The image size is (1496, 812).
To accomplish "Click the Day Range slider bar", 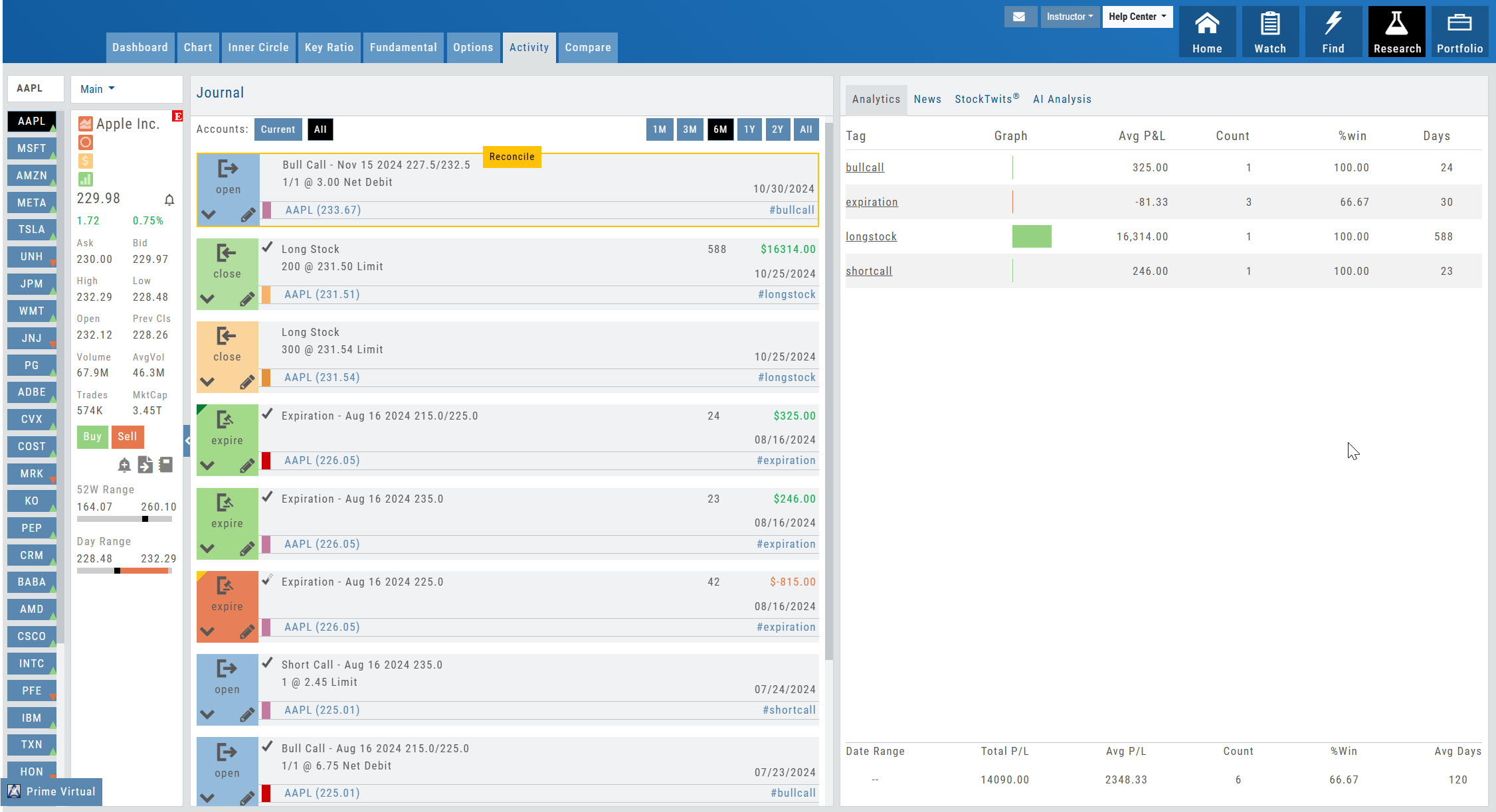I will (x=124, y=571).
